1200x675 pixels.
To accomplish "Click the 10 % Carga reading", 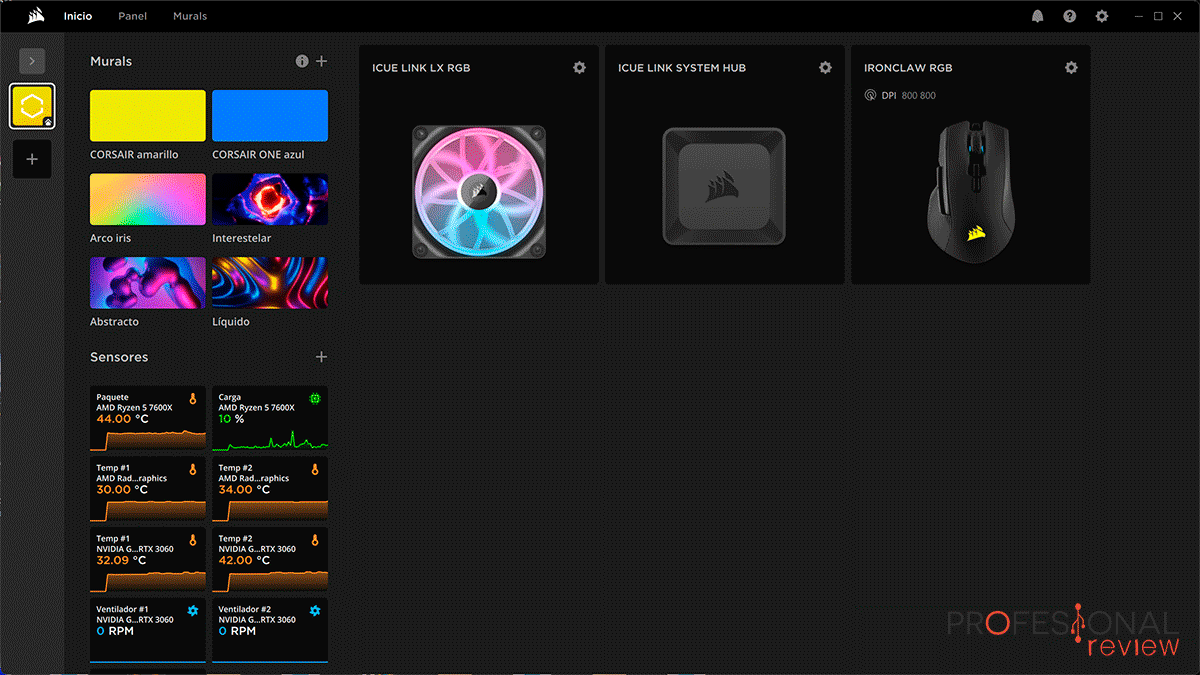I will click(231, 419).
